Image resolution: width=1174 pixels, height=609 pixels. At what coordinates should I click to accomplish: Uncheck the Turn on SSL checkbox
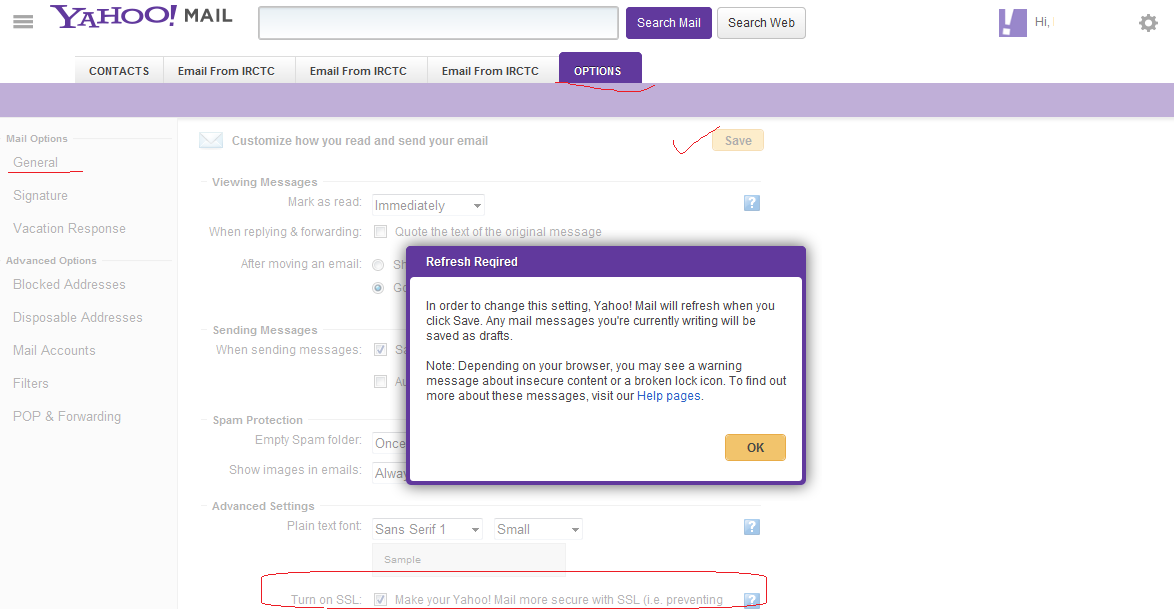pos(380,599)
